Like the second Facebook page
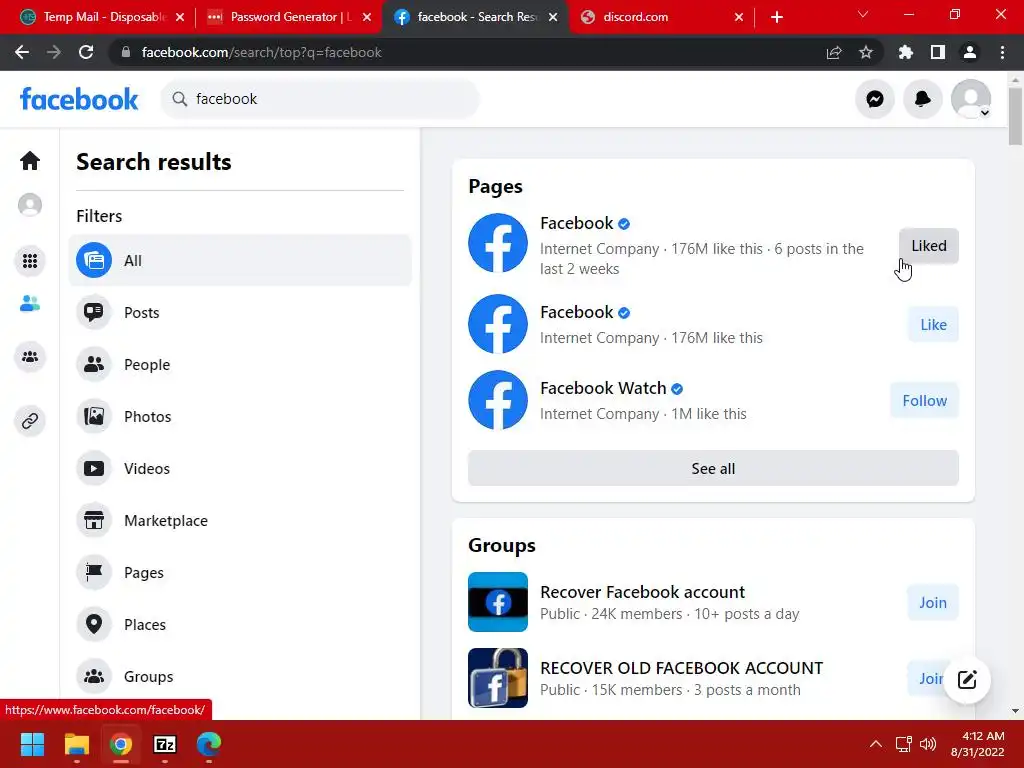Screen dimensions: 1024x768 coord(933,325)
